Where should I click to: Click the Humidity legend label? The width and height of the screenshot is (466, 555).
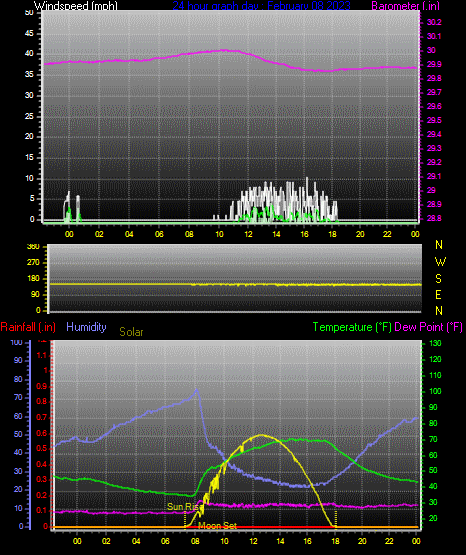click(86, 327)
